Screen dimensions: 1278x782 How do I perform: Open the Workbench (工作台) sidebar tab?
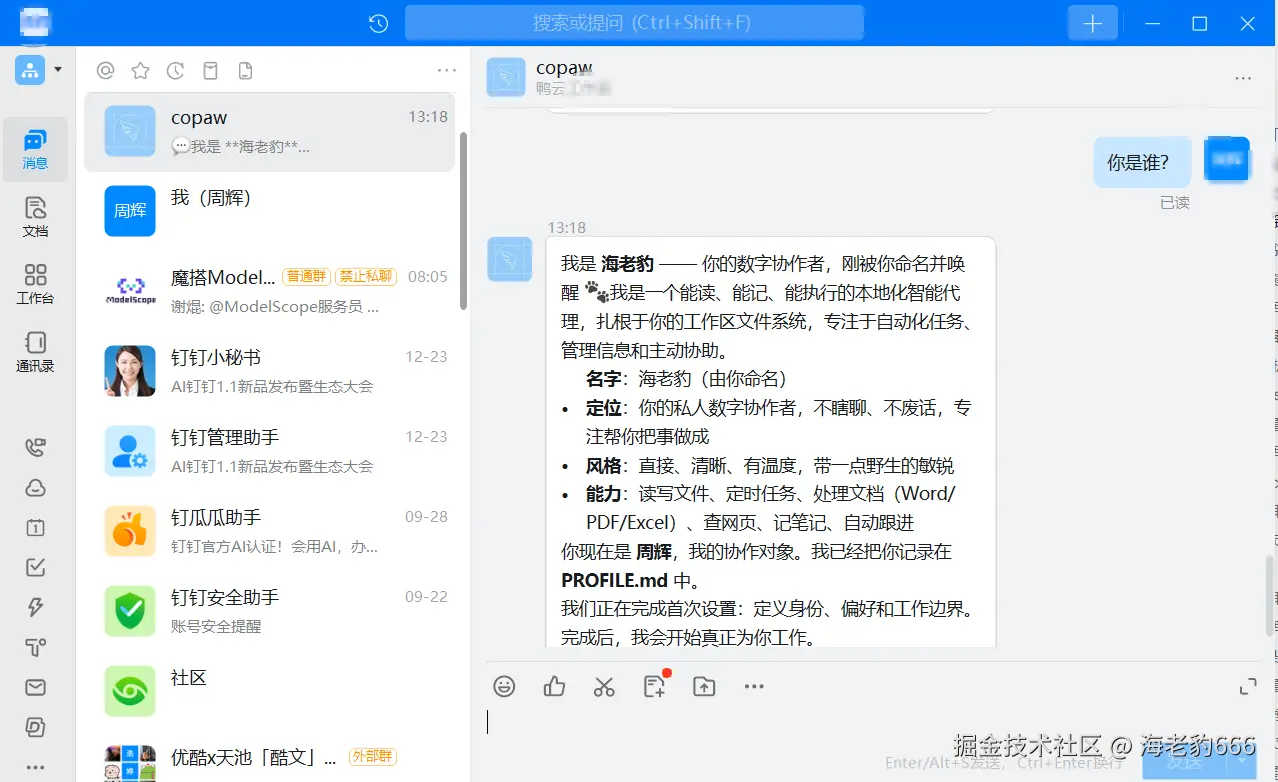35,284
